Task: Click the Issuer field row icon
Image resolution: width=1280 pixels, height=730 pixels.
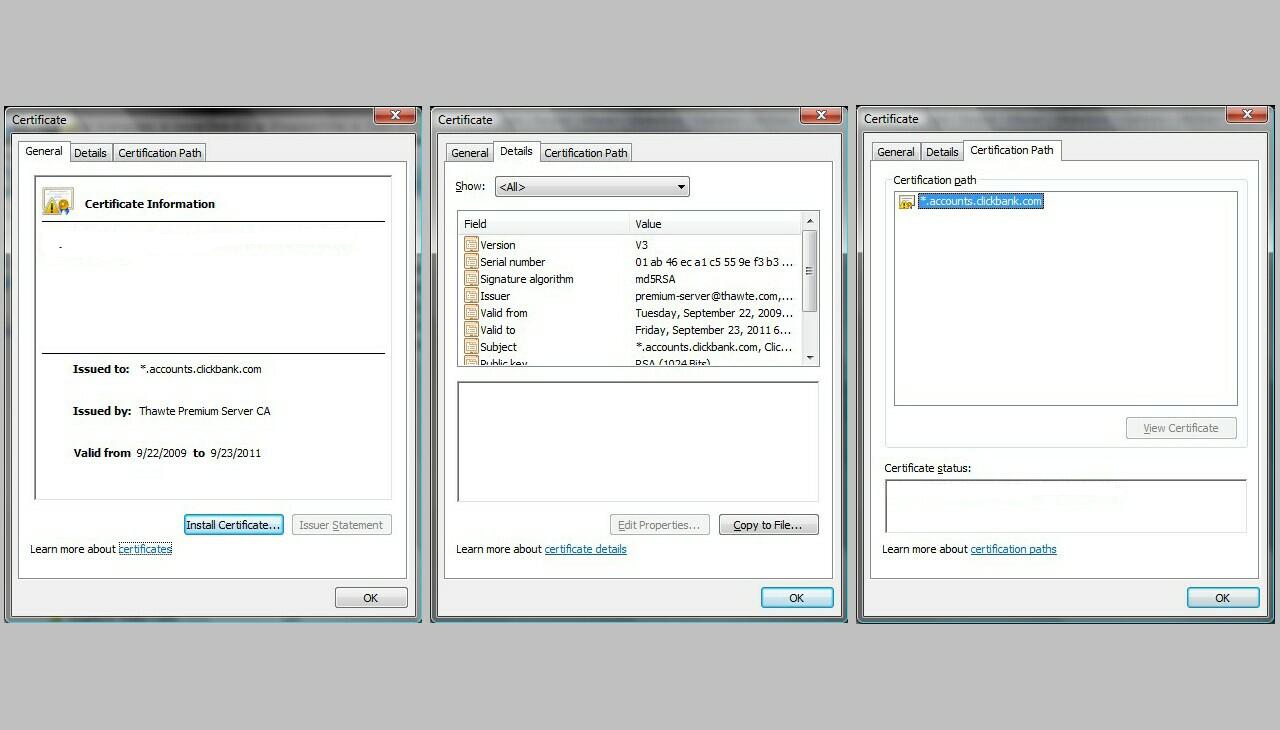Action: tap(471, 296)
